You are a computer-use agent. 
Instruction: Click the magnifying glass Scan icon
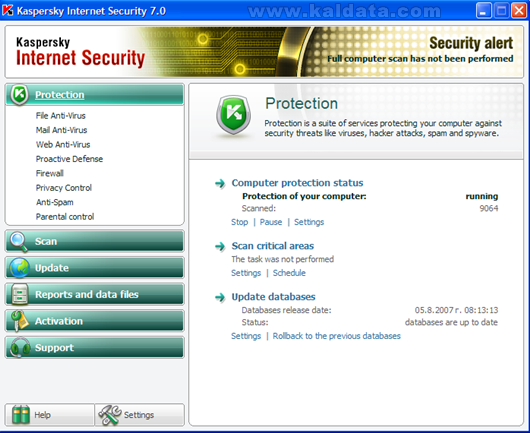point(19,242)
